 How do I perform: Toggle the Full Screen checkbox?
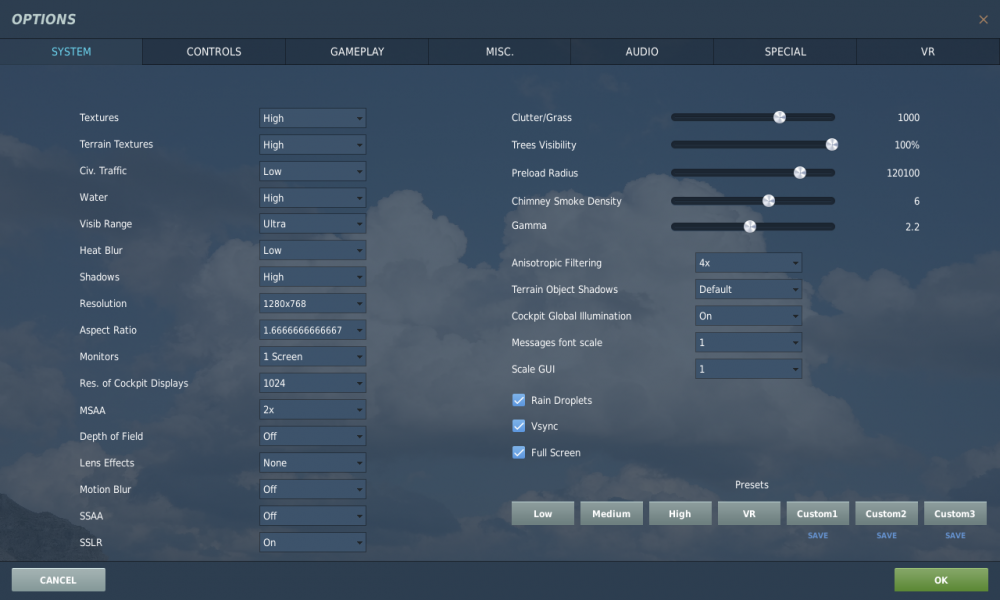point(519,452)
